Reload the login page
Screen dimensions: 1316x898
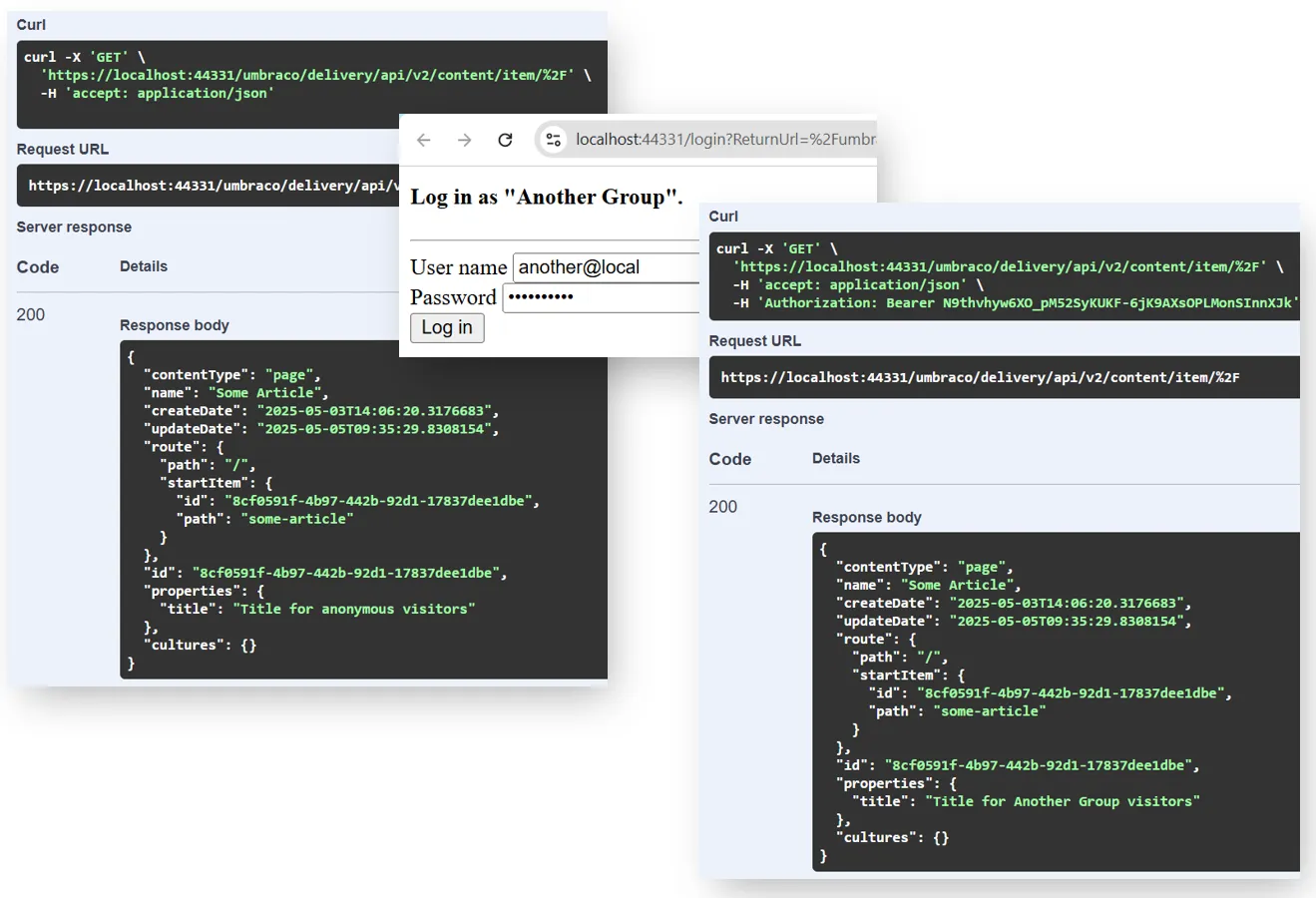[x=505, y=140]
